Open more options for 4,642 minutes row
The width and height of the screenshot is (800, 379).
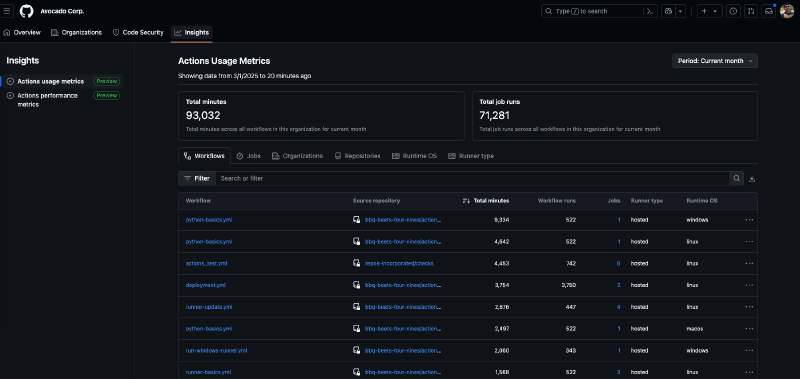click(749, 241)
